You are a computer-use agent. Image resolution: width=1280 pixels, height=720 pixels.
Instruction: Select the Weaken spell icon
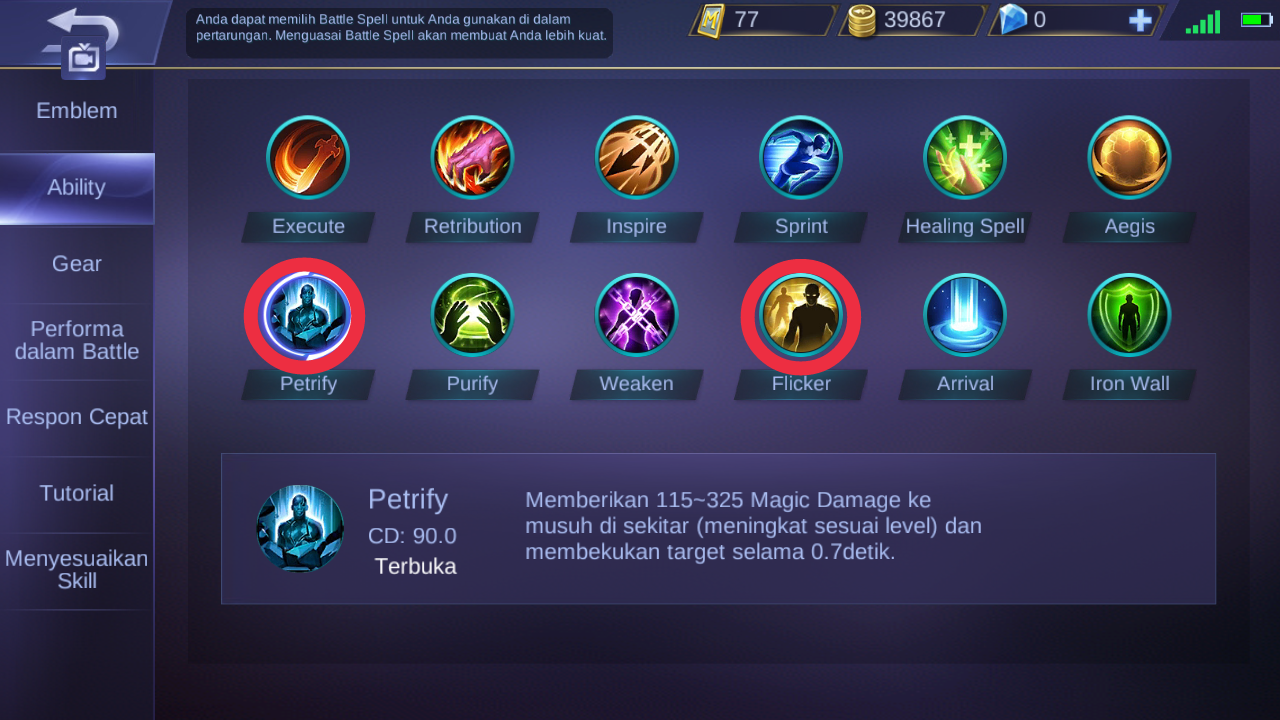(x=636, y=315)
